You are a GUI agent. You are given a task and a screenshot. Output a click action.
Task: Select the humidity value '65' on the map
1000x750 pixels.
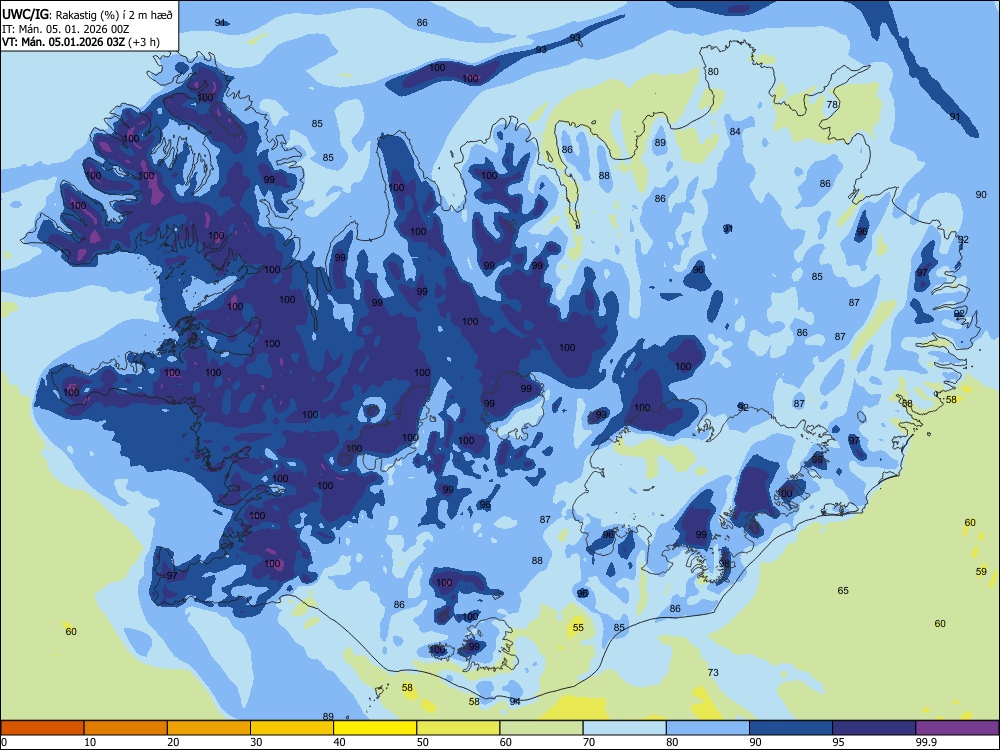point(843,591)
